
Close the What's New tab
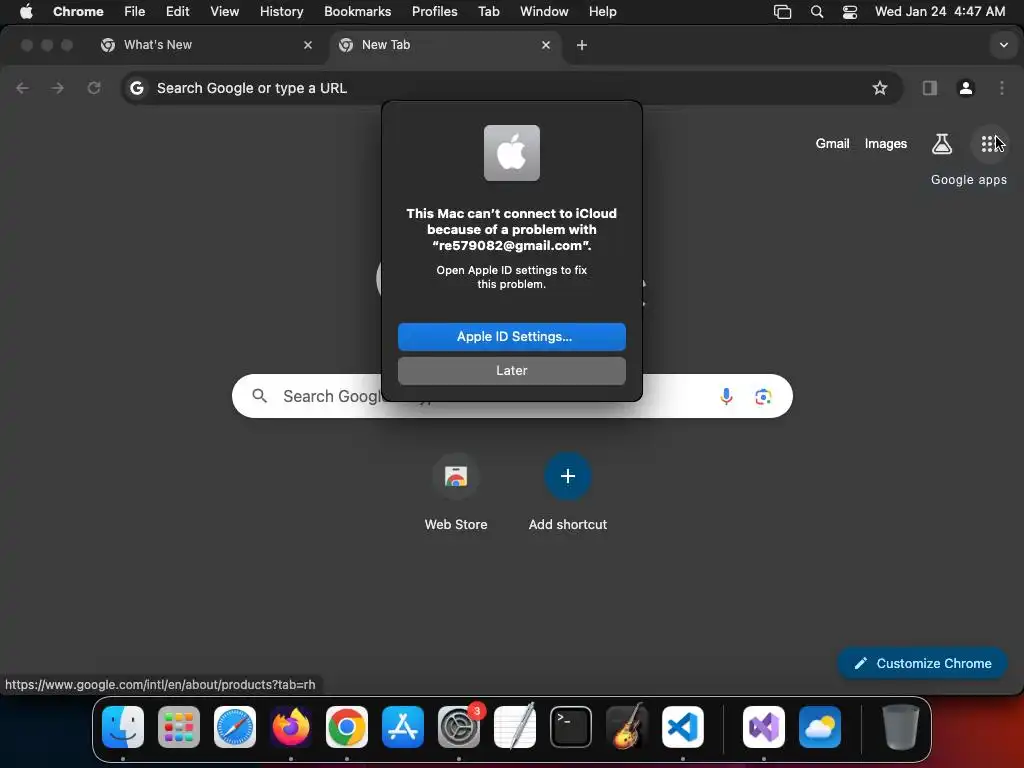click(308, 45)
